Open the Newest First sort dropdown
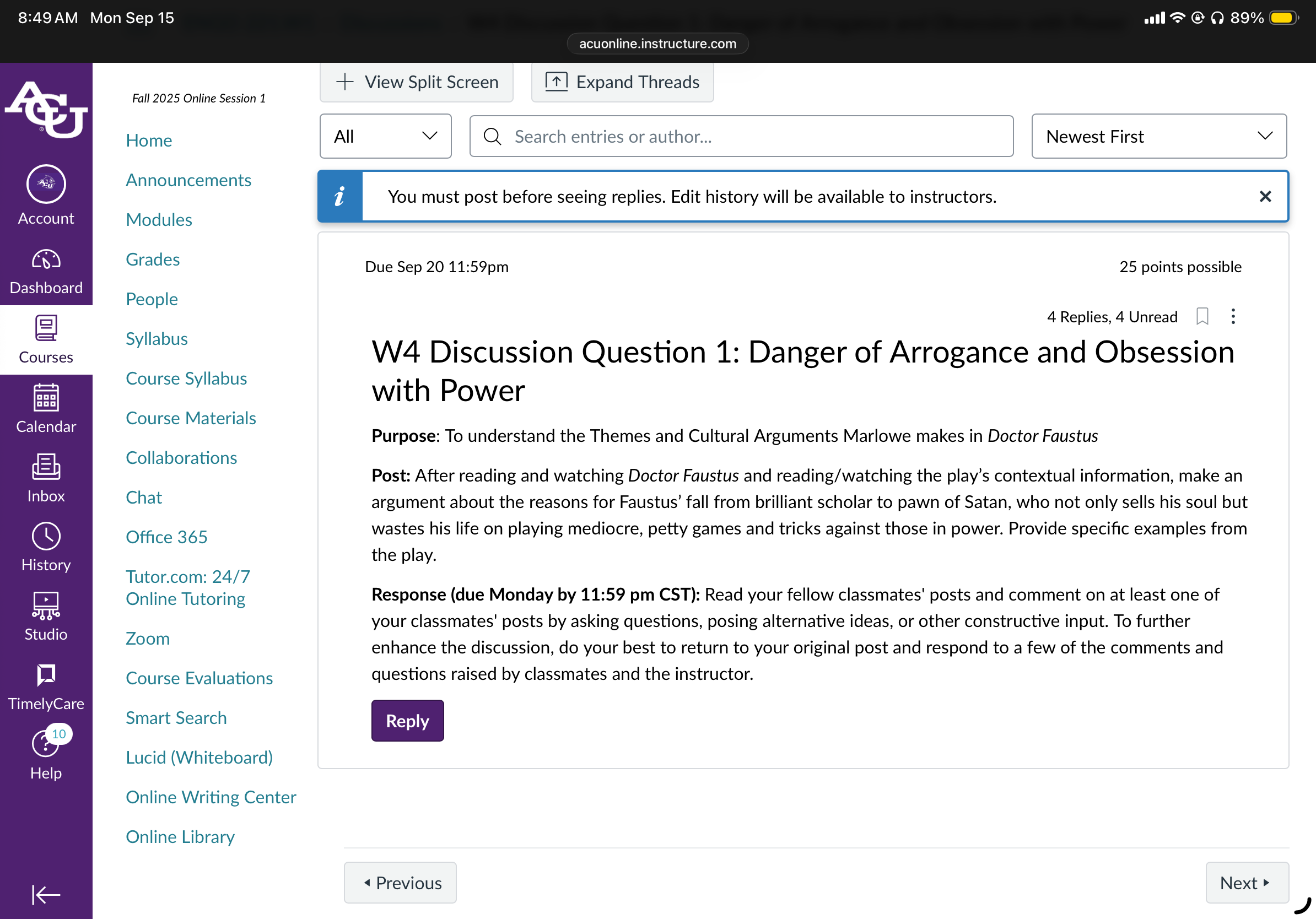1316x919 pixels. pos(1159,136)
